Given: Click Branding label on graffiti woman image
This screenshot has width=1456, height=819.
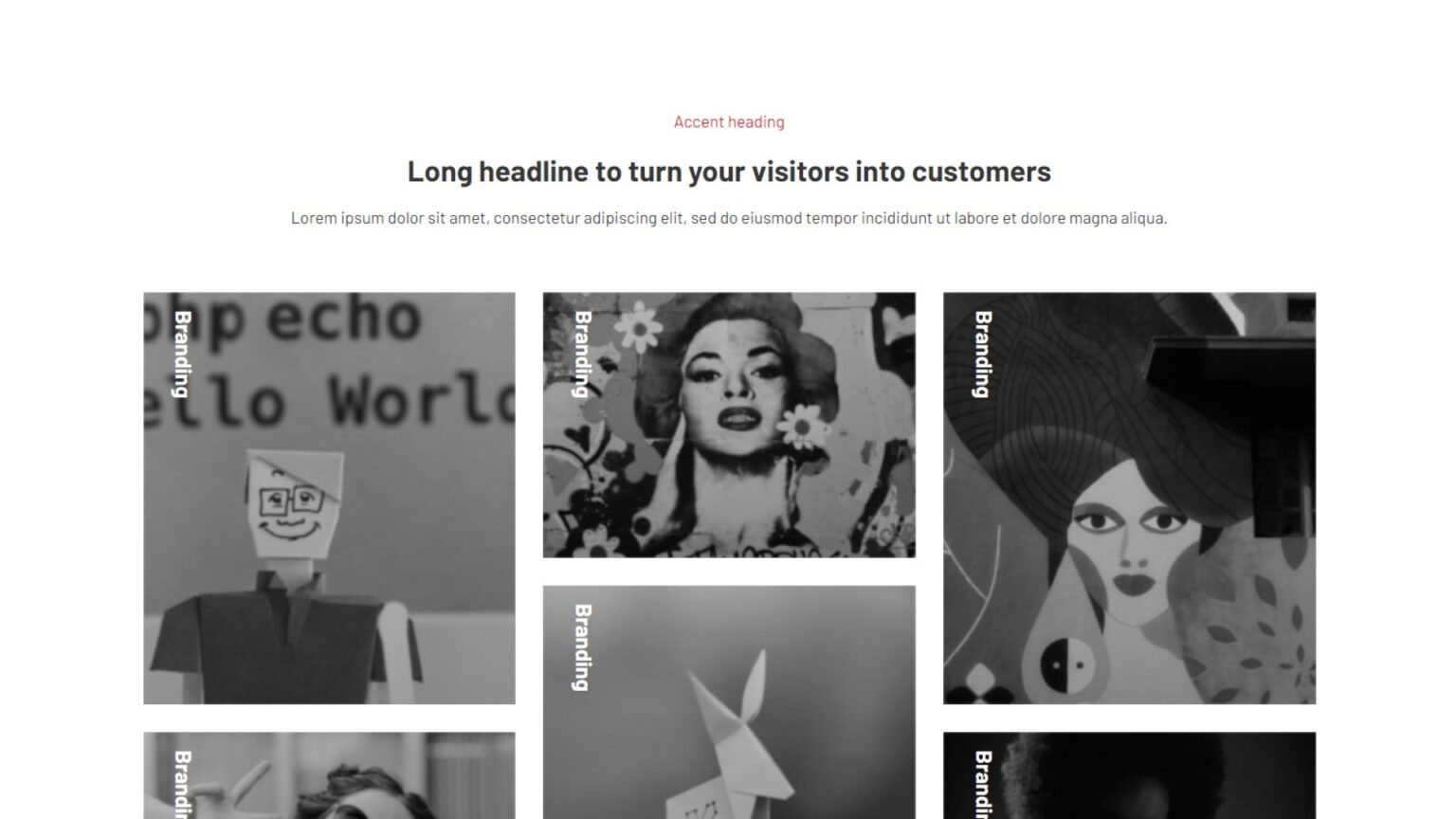Looking at the screenshot, I should 582,355.
